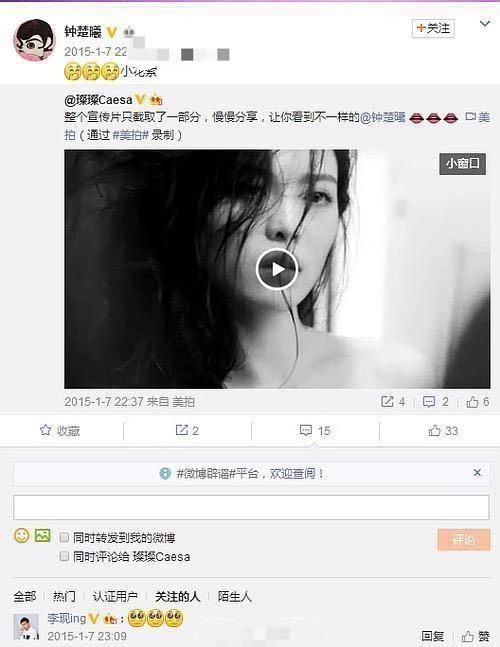Follow 钟楚曦 with the 关注 button
Viewport: 500px width, 647px height.
[x=433, y=28]
